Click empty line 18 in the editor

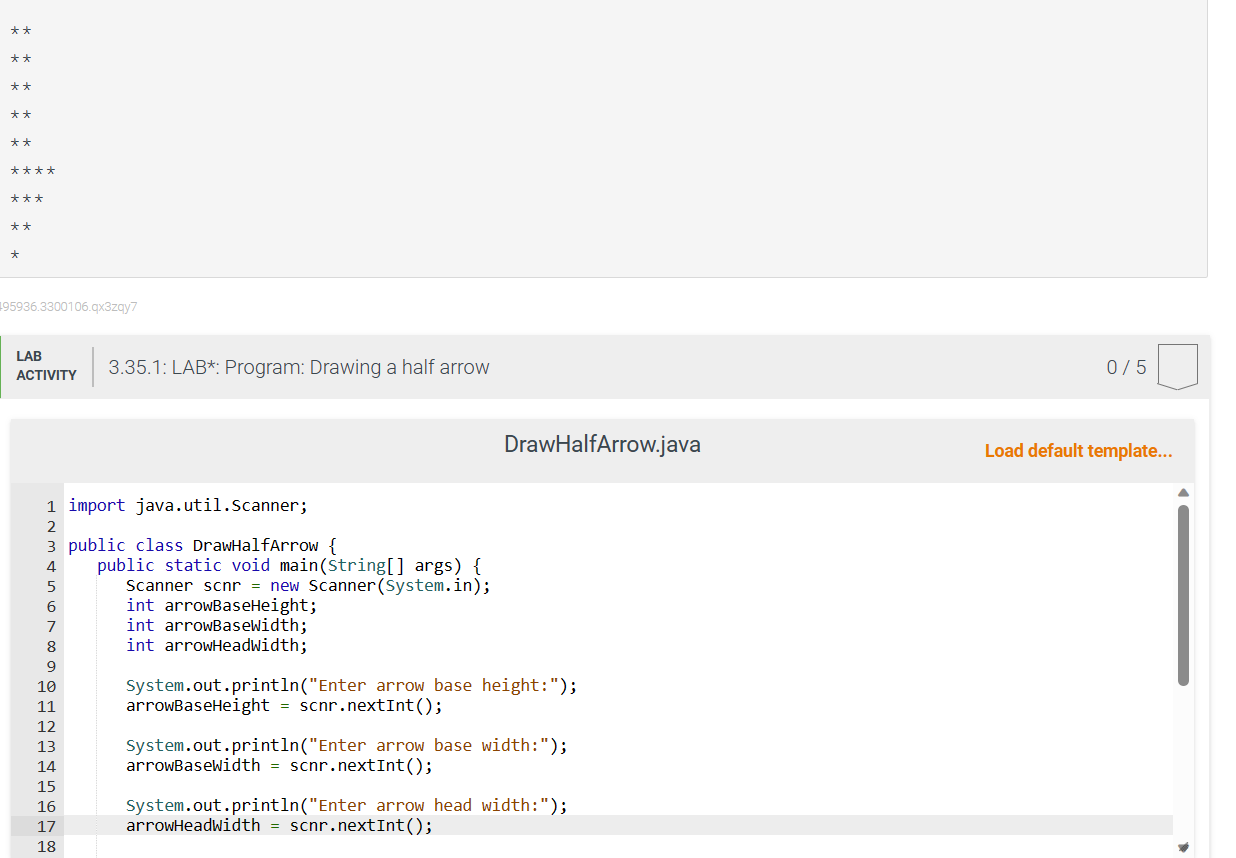coord(620,846)
